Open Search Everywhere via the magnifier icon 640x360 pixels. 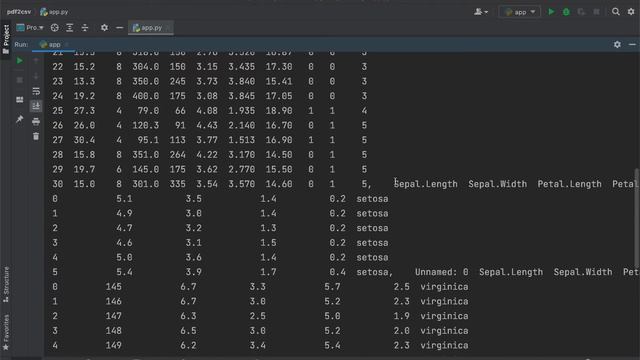[x=616, y=12]
